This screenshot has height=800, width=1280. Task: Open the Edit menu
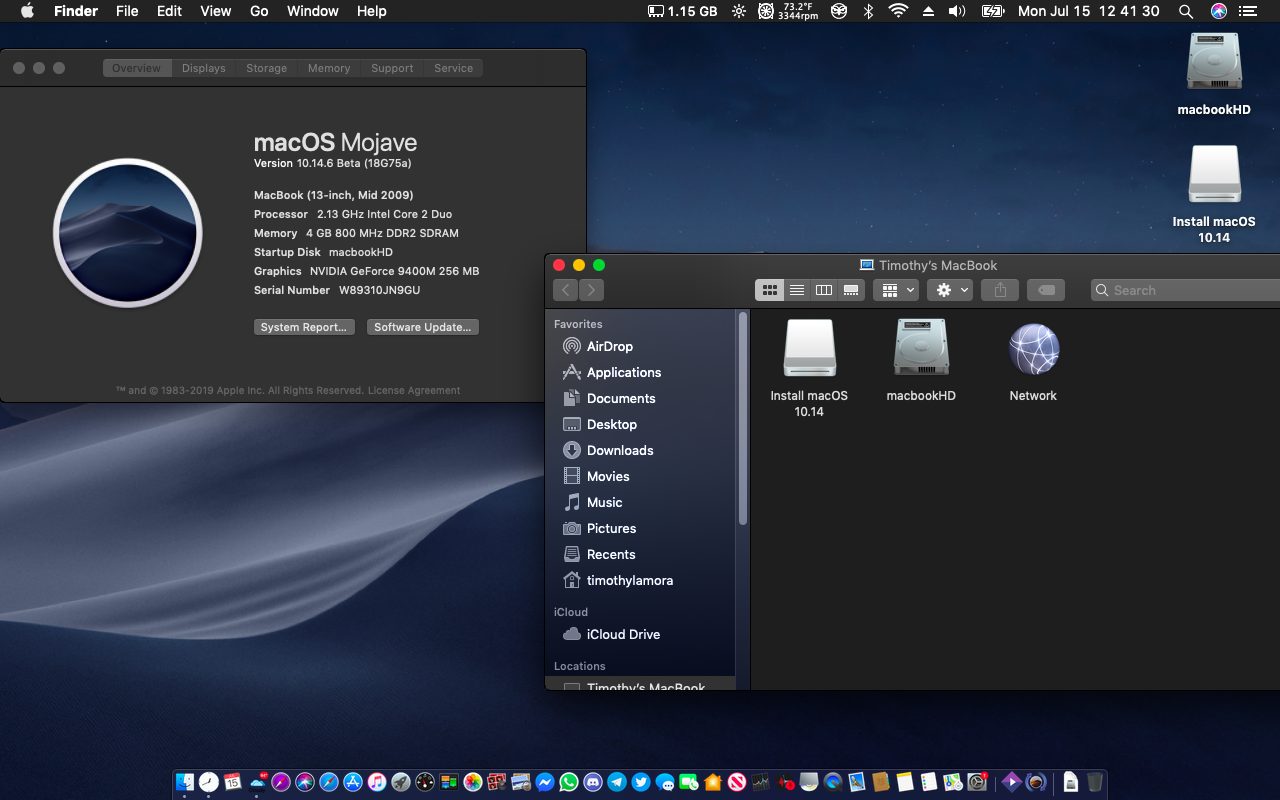pyautogui.click(x=169, y=11)
